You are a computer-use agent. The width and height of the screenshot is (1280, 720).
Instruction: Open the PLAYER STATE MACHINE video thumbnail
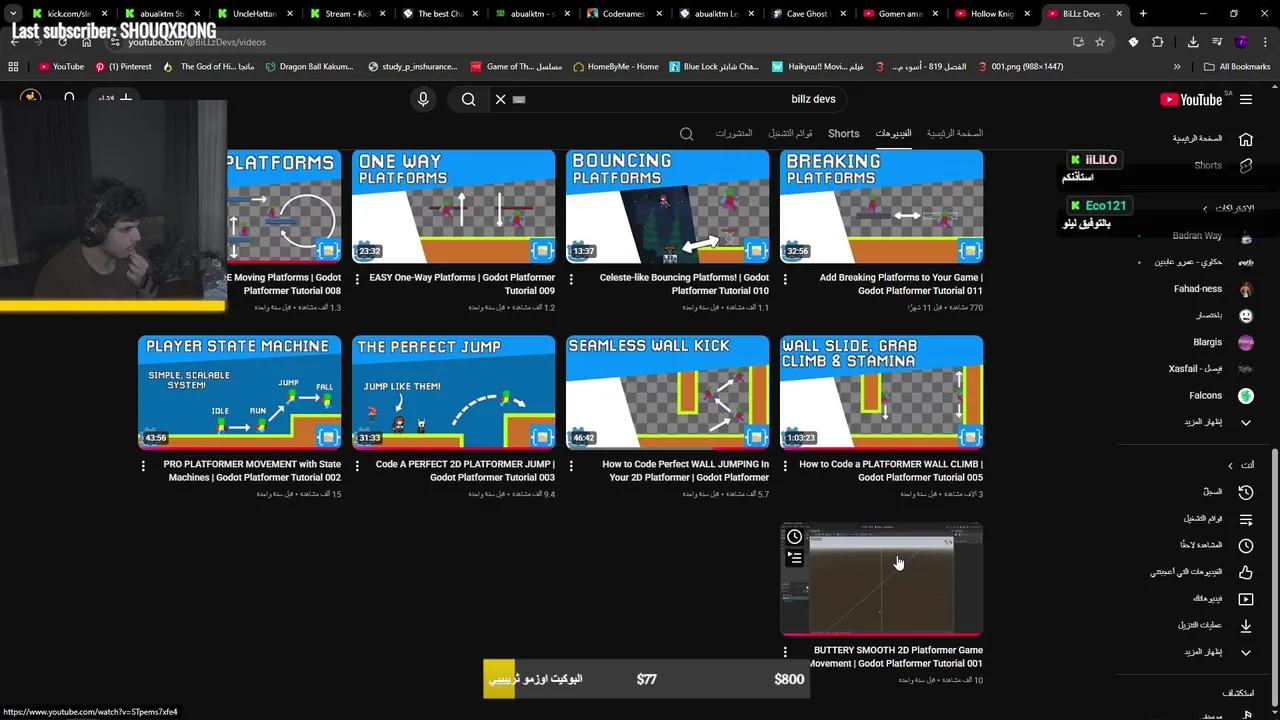click(x=239, y=392)
